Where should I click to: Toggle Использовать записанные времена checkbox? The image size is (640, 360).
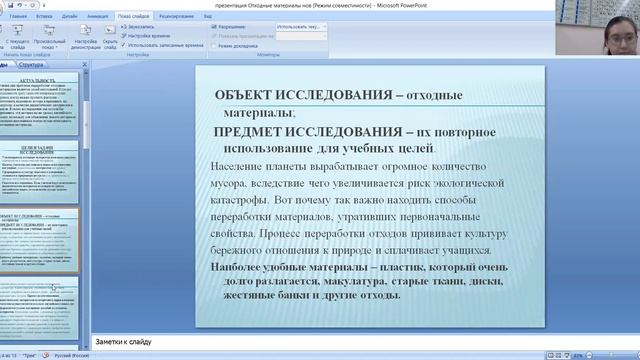coord(124,45)
